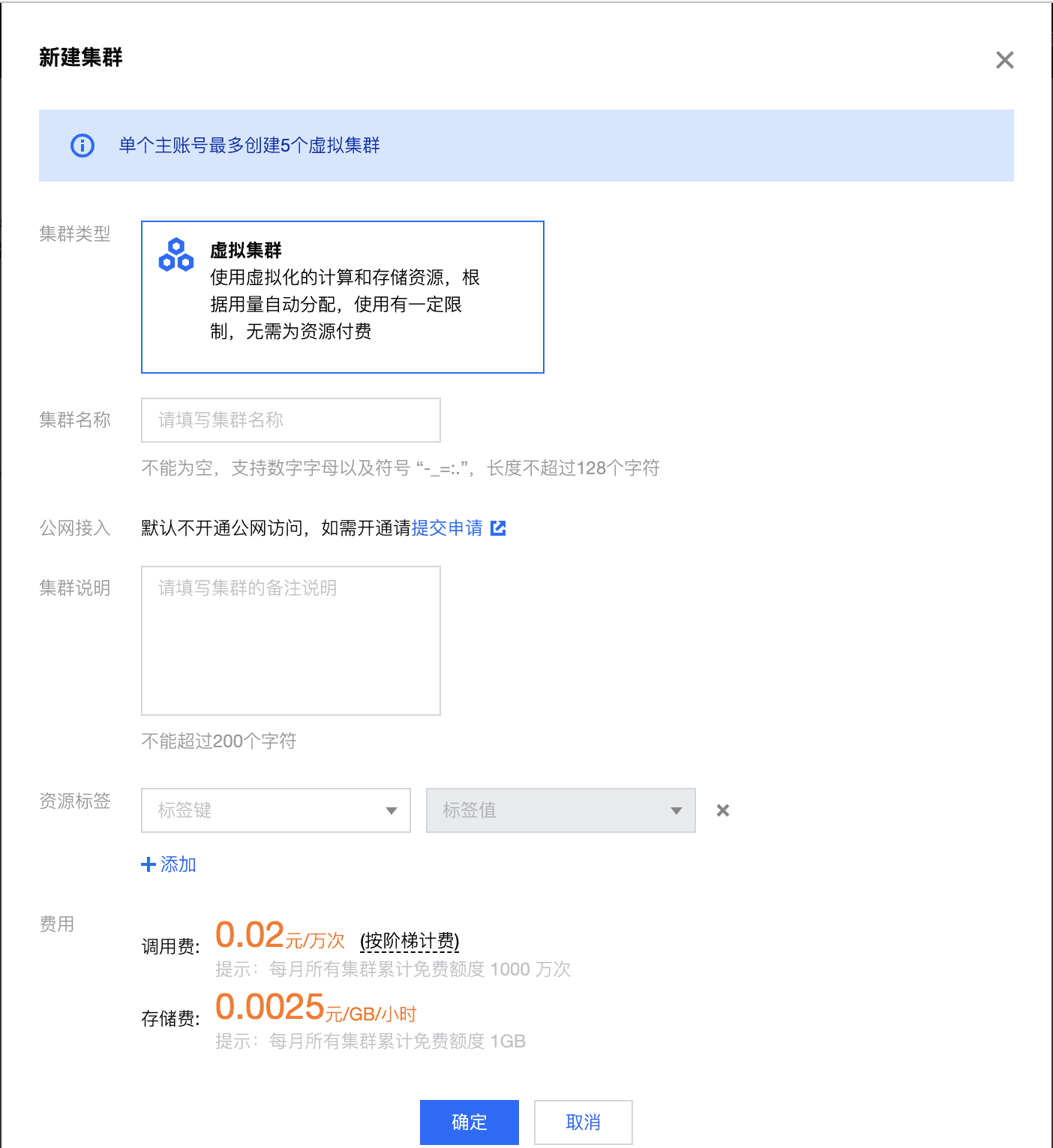
Task: Click the 取消 cancel button
Action: 583,1122
